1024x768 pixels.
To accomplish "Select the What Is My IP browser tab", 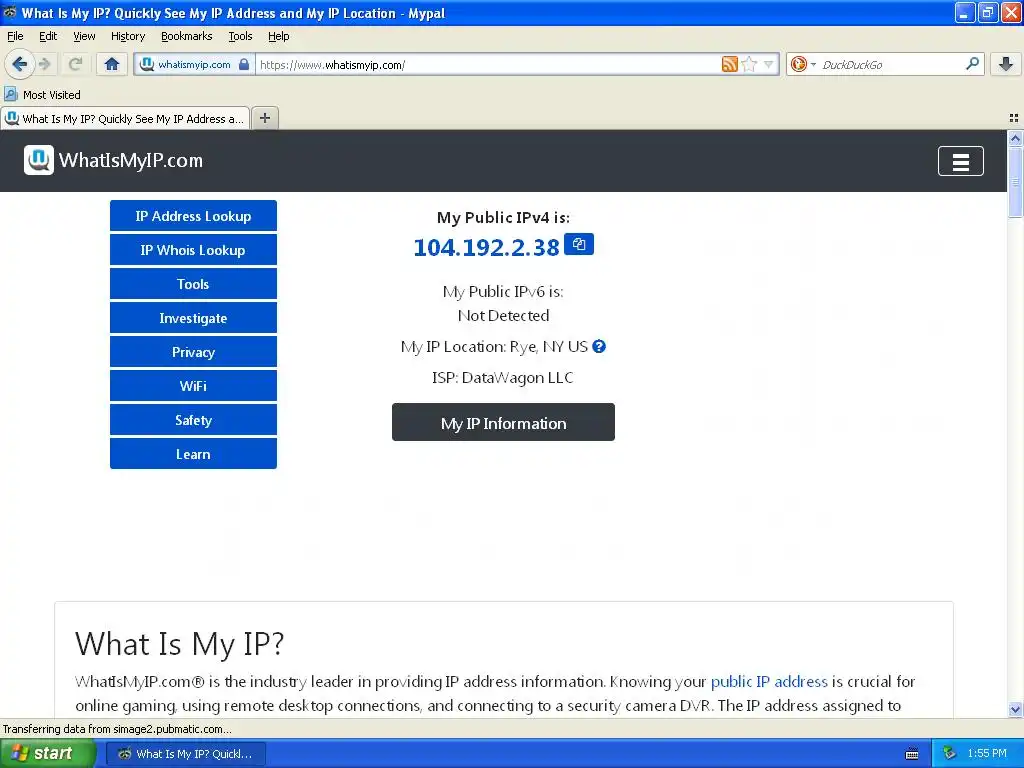I will click(x=125, y=118).
